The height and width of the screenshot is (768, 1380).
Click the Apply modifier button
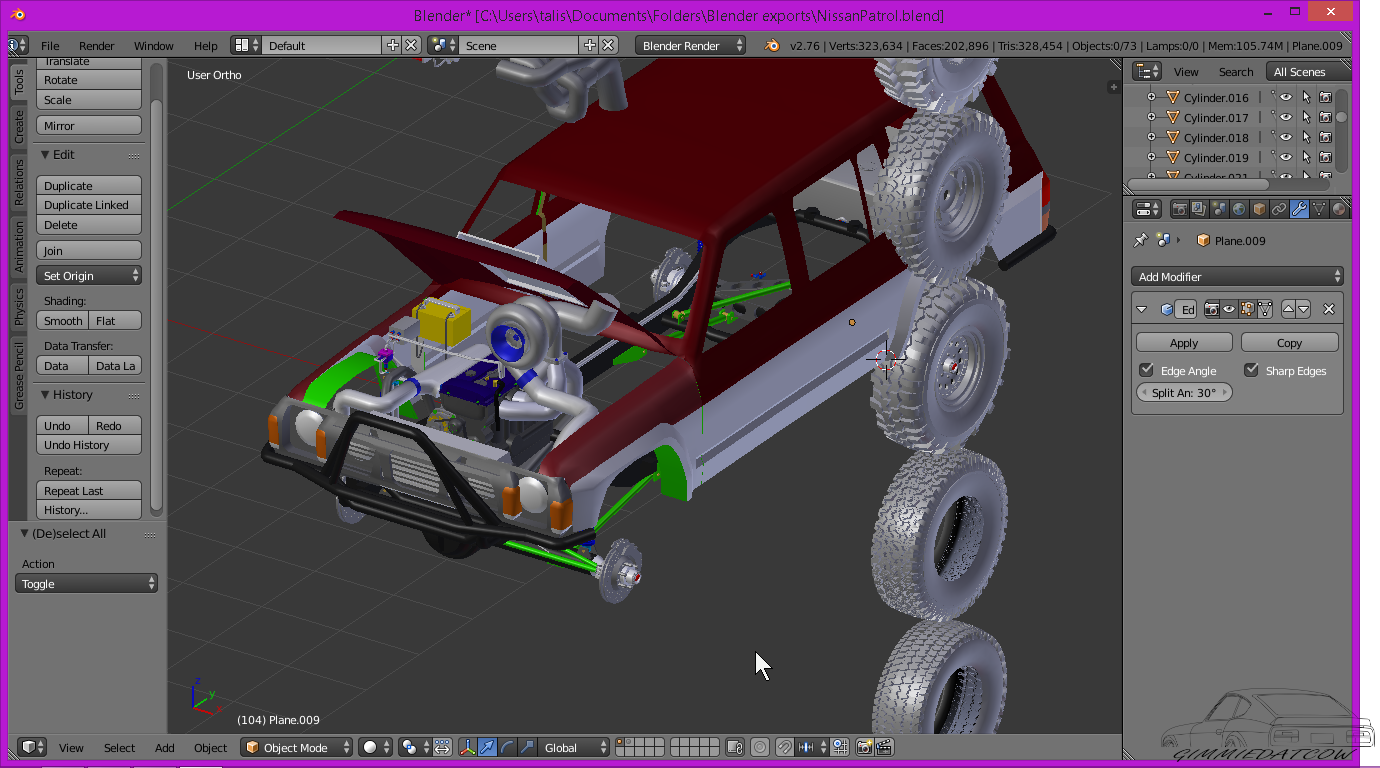(1184, 343)
